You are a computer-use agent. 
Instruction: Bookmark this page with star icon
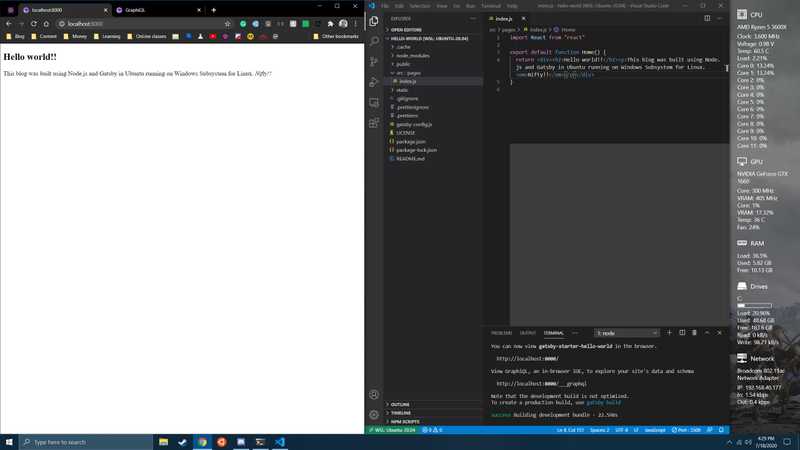[228, 23]
